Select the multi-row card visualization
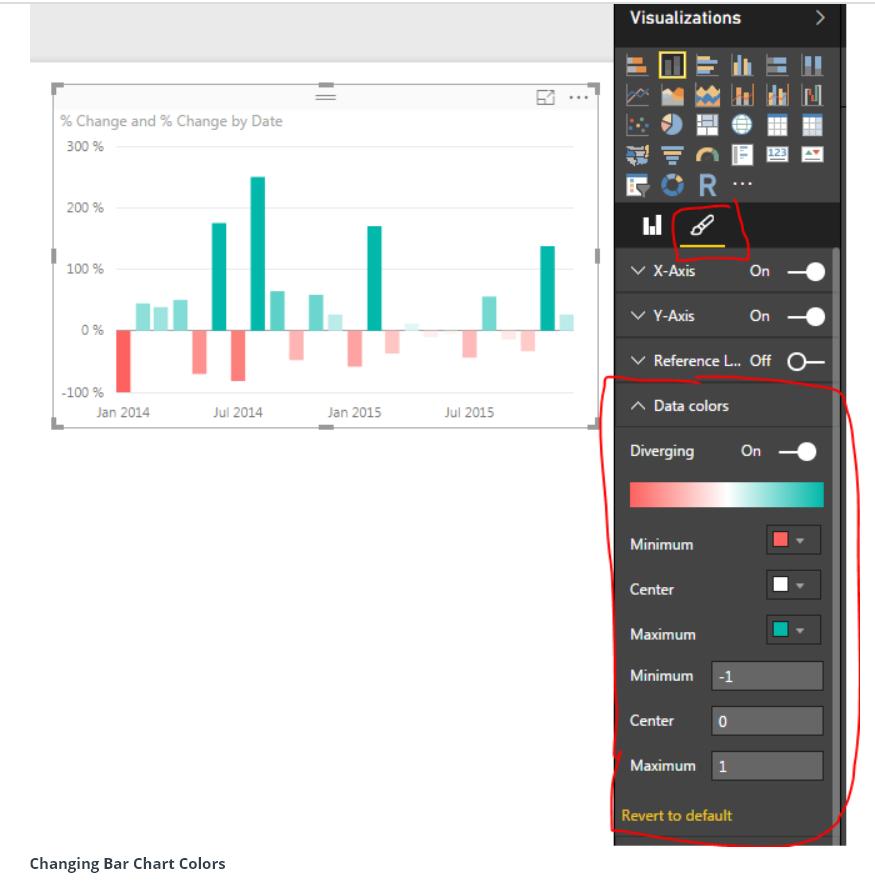 point(742,155)
